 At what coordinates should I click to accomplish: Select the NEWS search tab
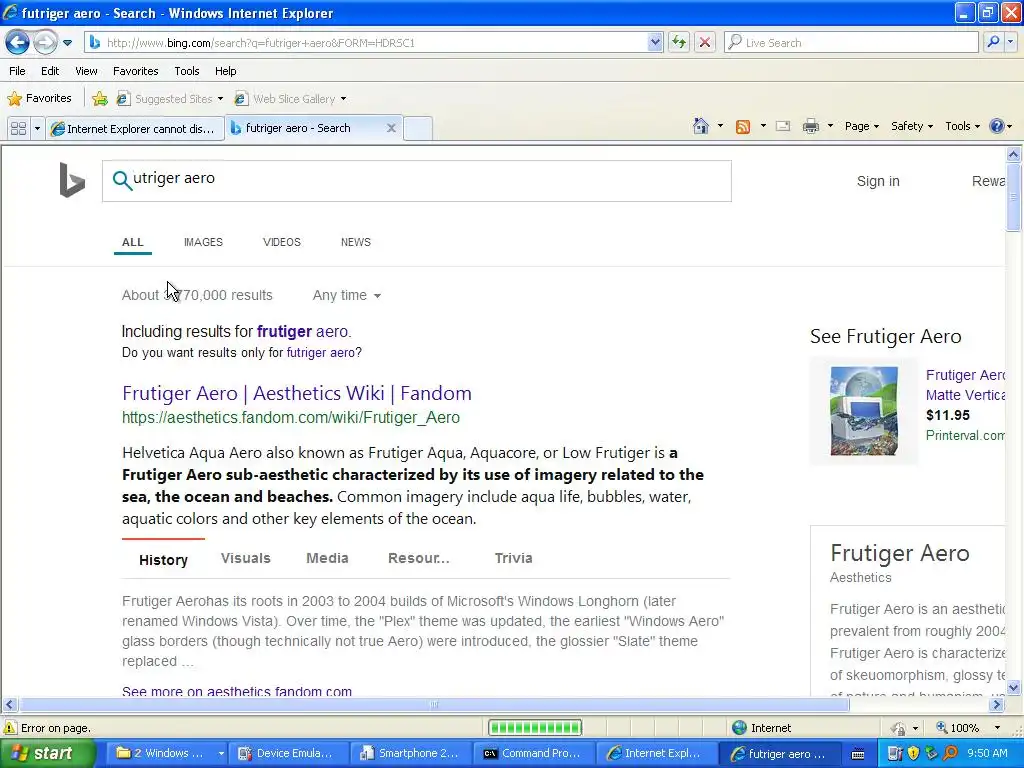355,242
